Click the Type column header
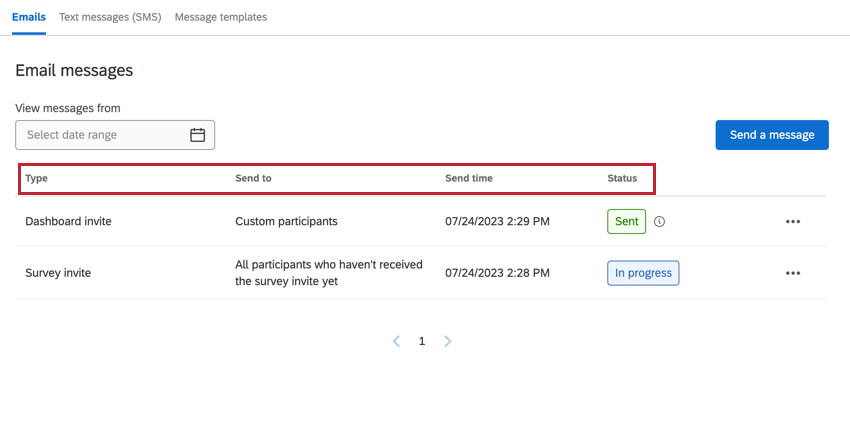850x425 pixels. pos(37,179)
